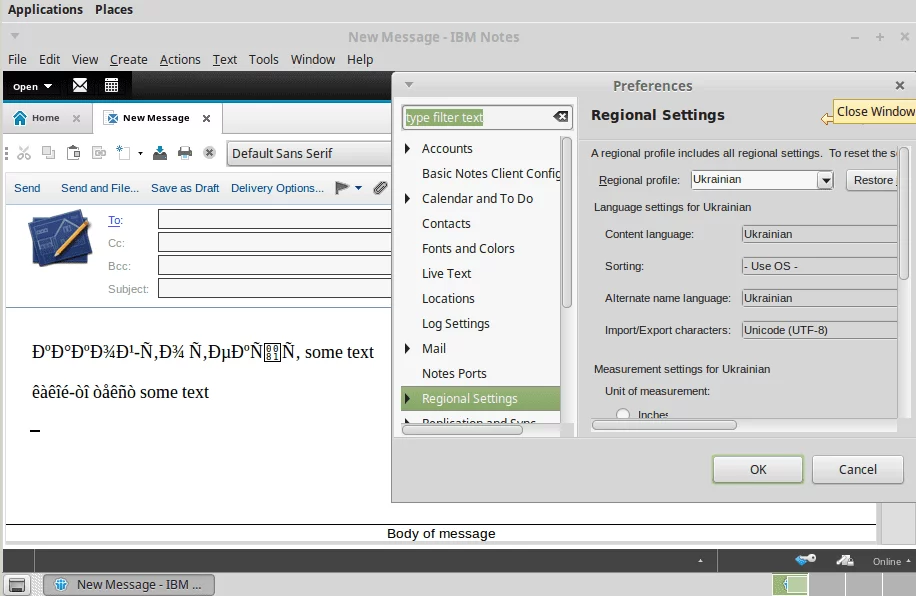Click the save-to-tray download icon
Viewport: 916px width, 596px height.
pos(160,153)
